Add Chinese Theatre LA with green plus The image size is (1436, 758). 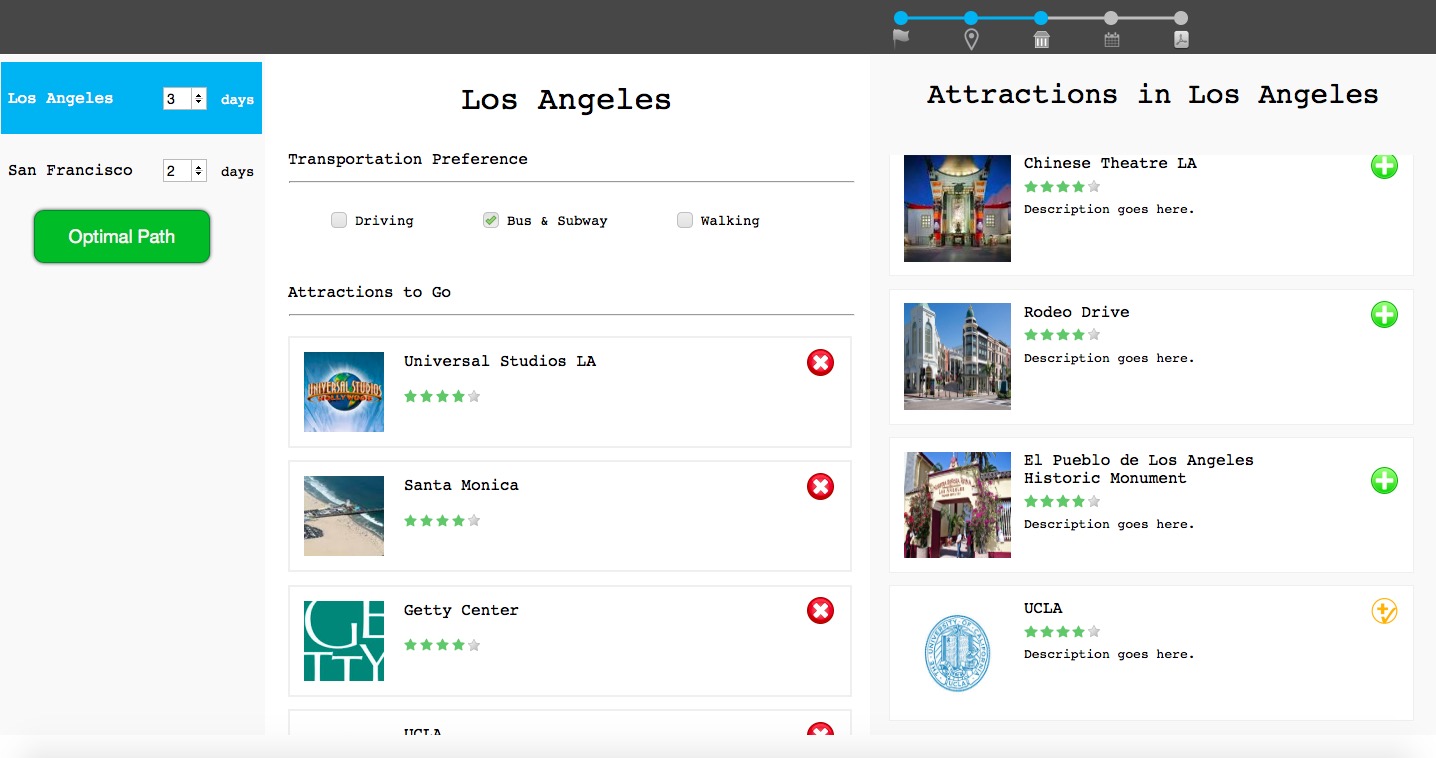(1384, 166)
